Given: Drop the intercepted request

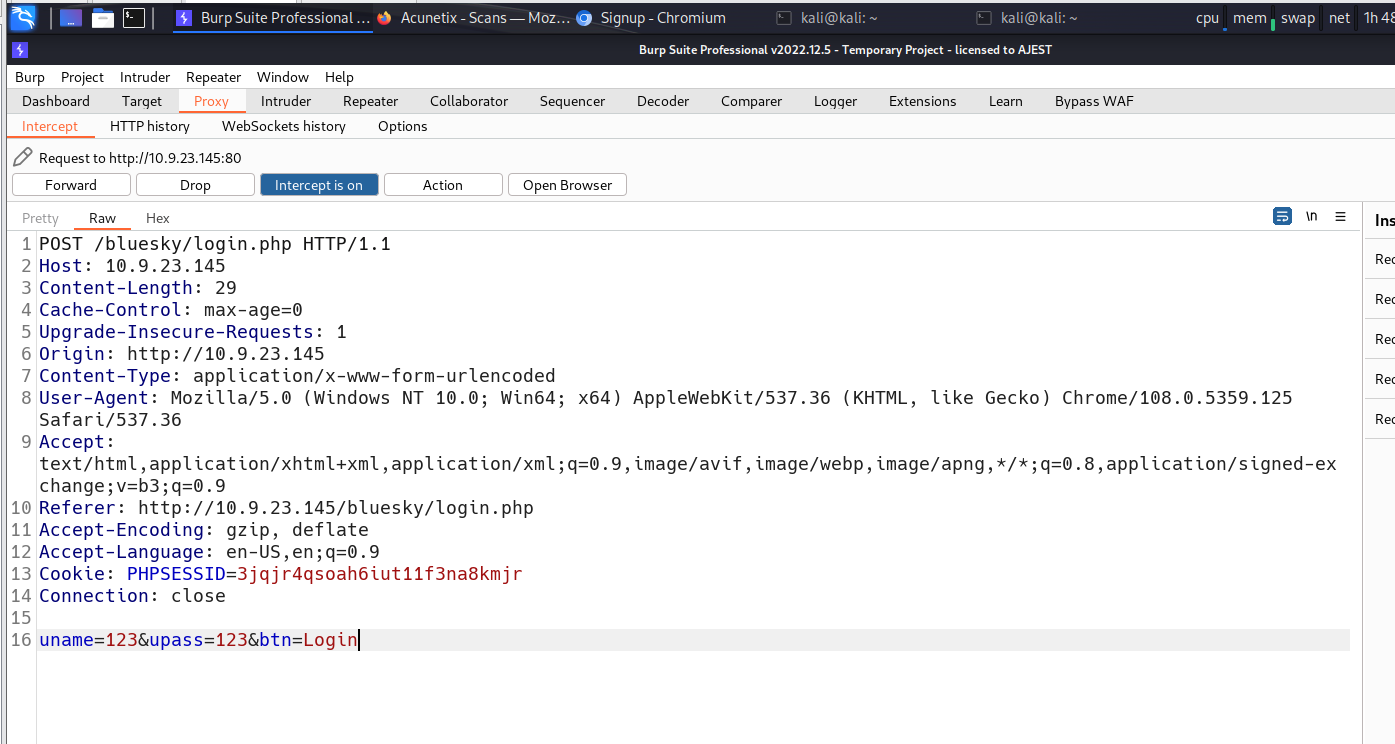Looking at the screenshot, I should click(195, 185).
